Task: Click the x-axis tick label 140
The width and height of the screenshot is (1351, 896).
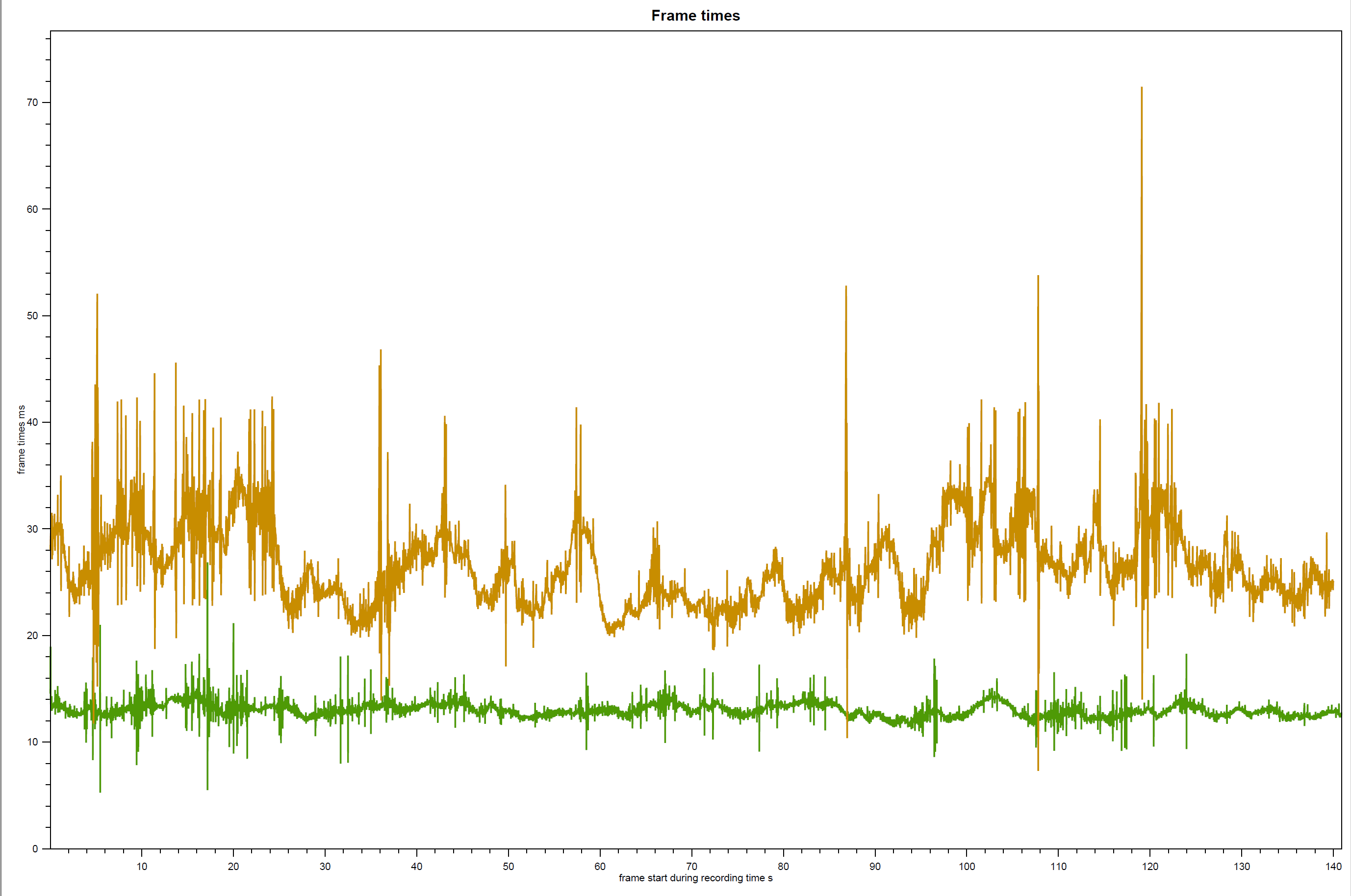Action: [x=1333, y=866]
